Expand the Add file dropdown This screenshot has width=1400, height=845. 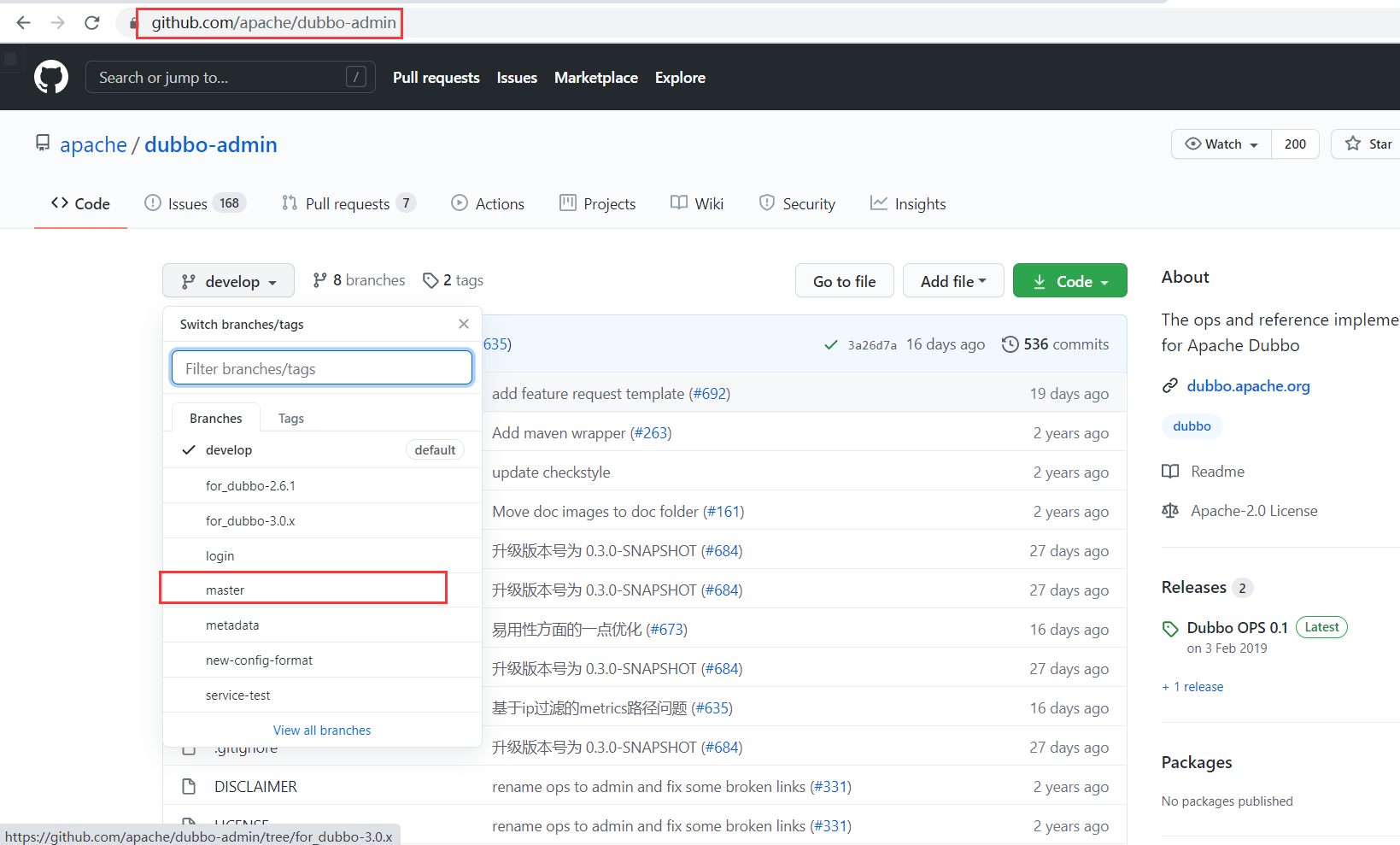tap(953, 280)
